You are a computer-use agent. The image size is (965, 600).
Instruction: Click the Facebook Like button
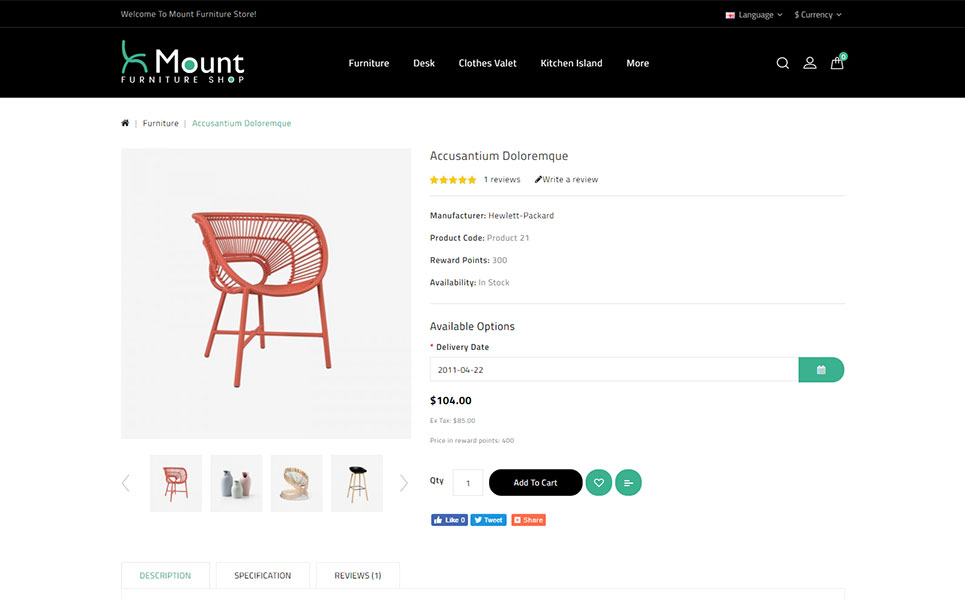point(449,520)
